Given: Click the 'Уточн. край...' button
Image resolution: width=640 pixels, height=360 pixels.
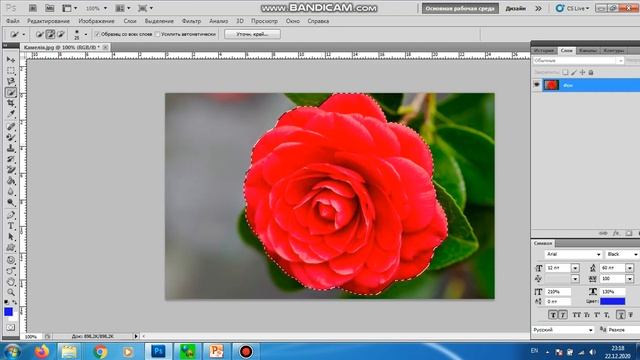Looking at the screenshot, I should 252,34.
